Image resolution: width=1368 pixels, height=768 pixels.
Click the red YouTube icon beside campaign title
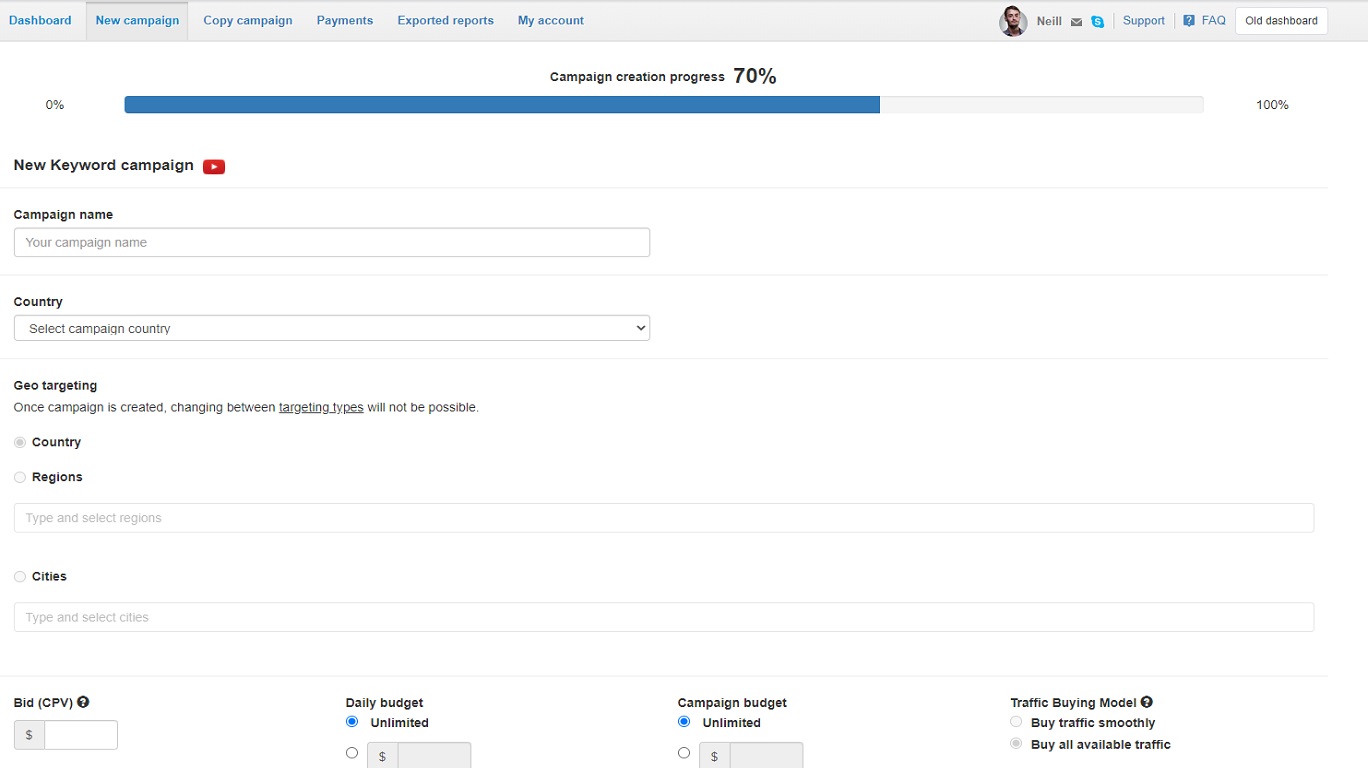coord(214,167)
